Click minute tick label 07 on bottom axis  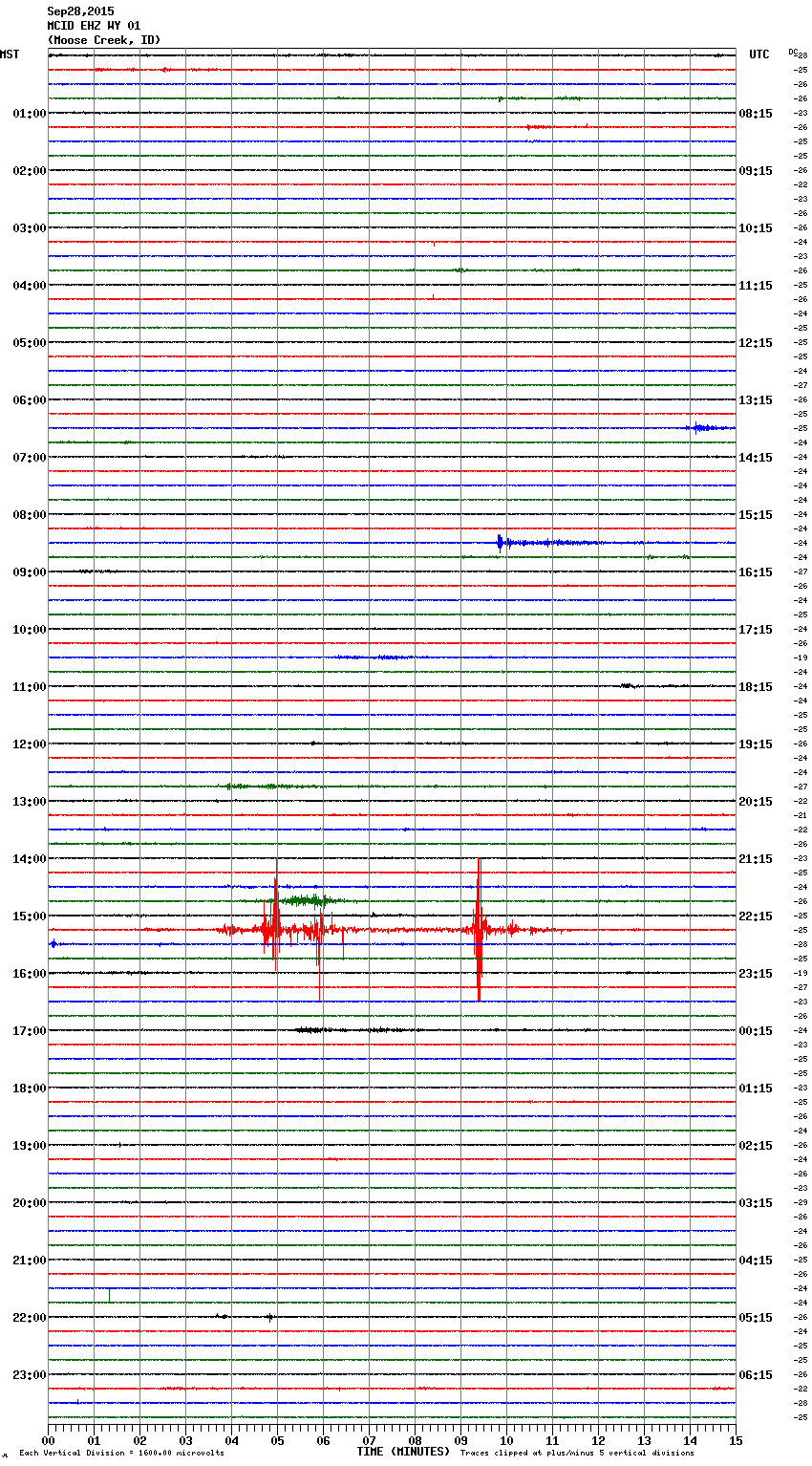pyautogui.click(x=369, y=1440)
